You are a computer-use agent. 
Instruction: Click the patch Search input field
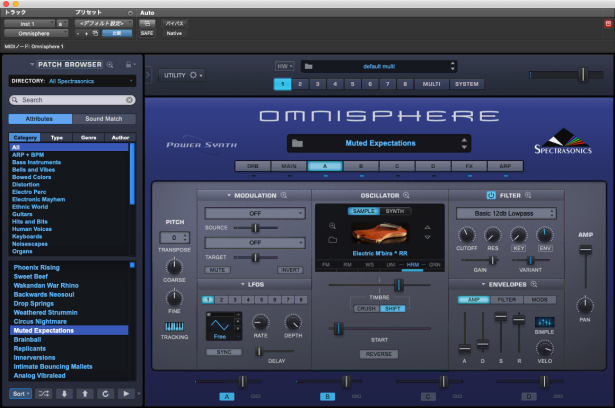[70, 100]
